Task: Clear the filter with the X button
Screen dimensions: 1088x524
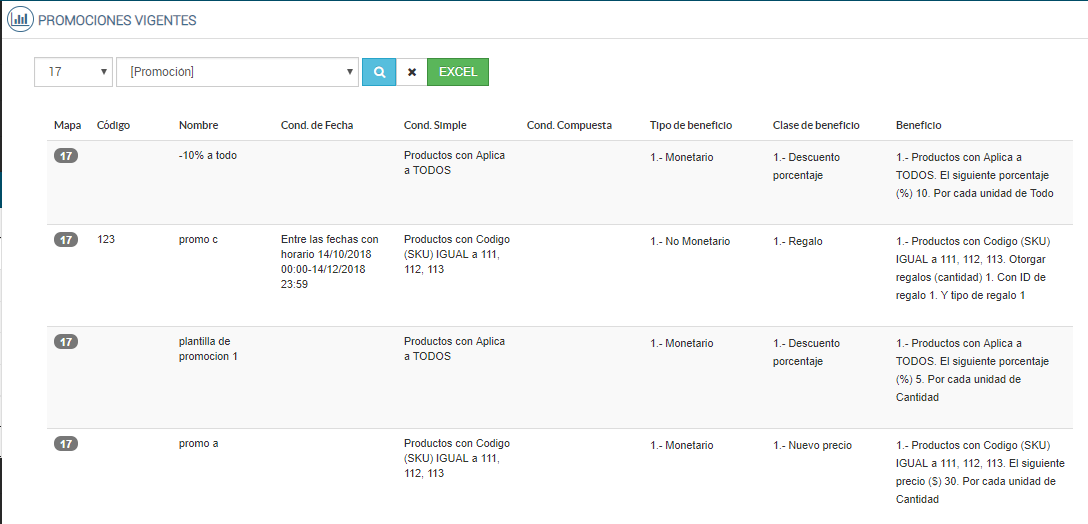Action: (412, 72)
